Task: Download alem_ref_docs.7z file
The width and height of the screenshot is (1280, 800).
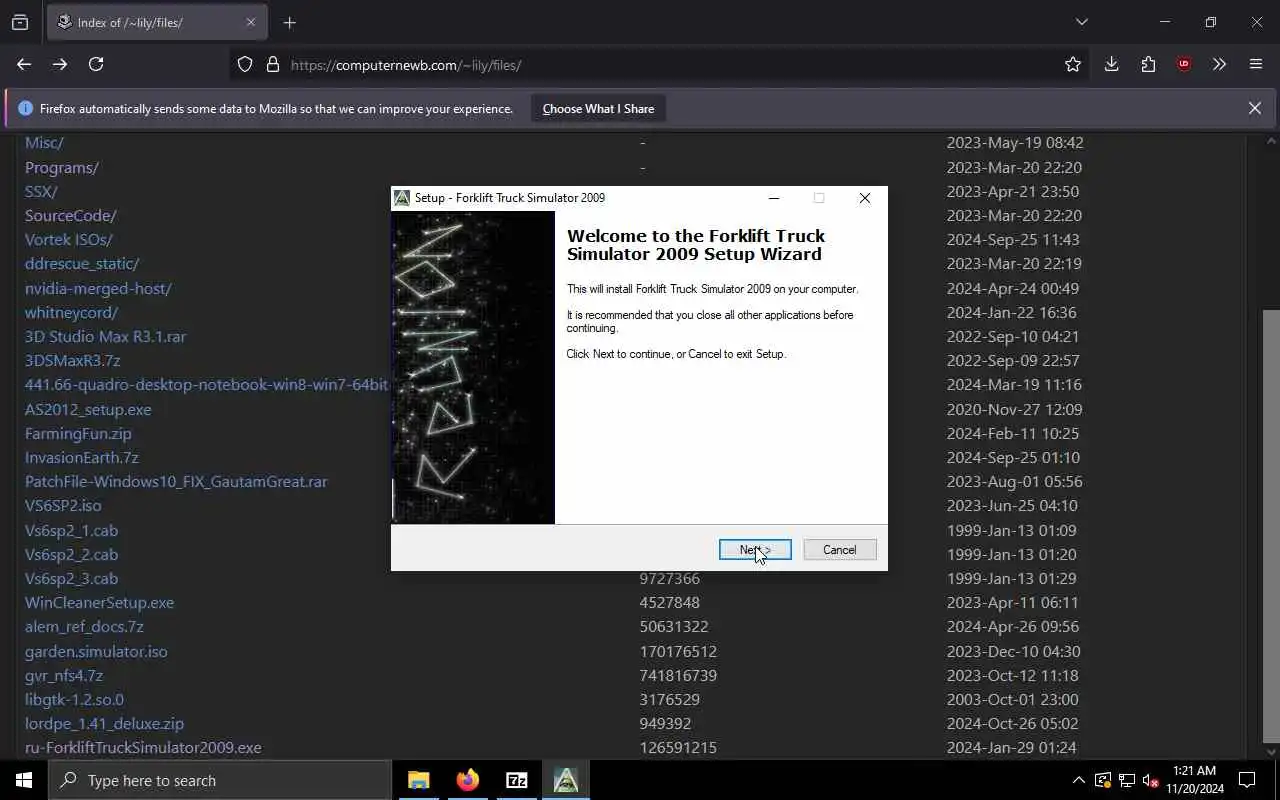Action: (x=84, y=627)
